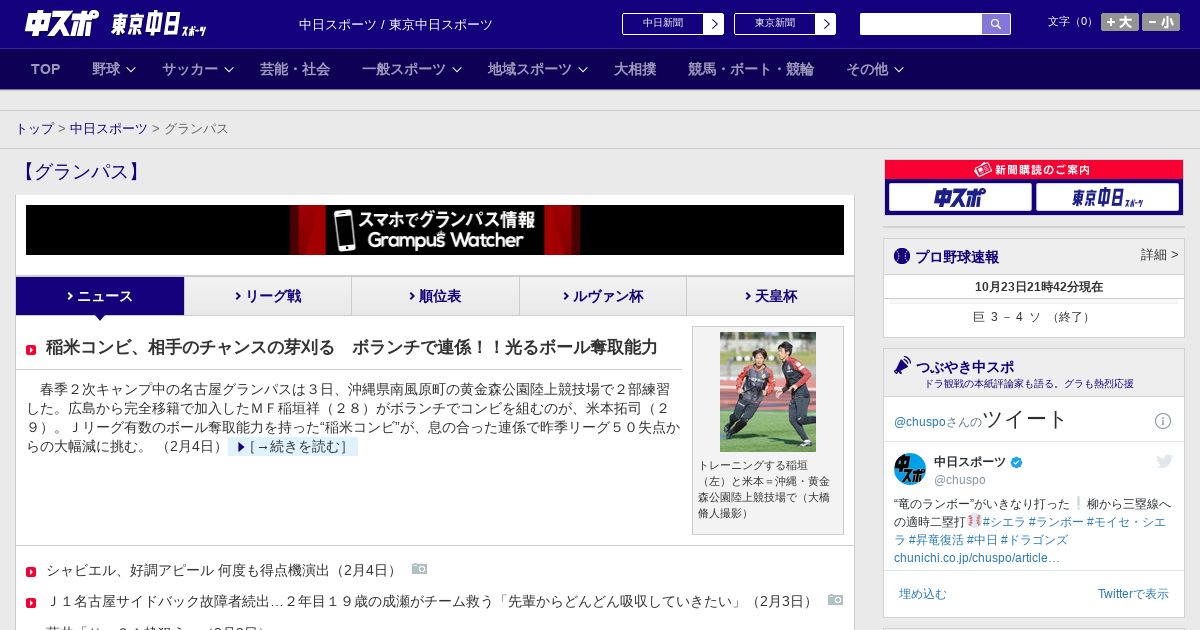Click the verified badge icon
1200x630 pixels.
[1017, 462]
